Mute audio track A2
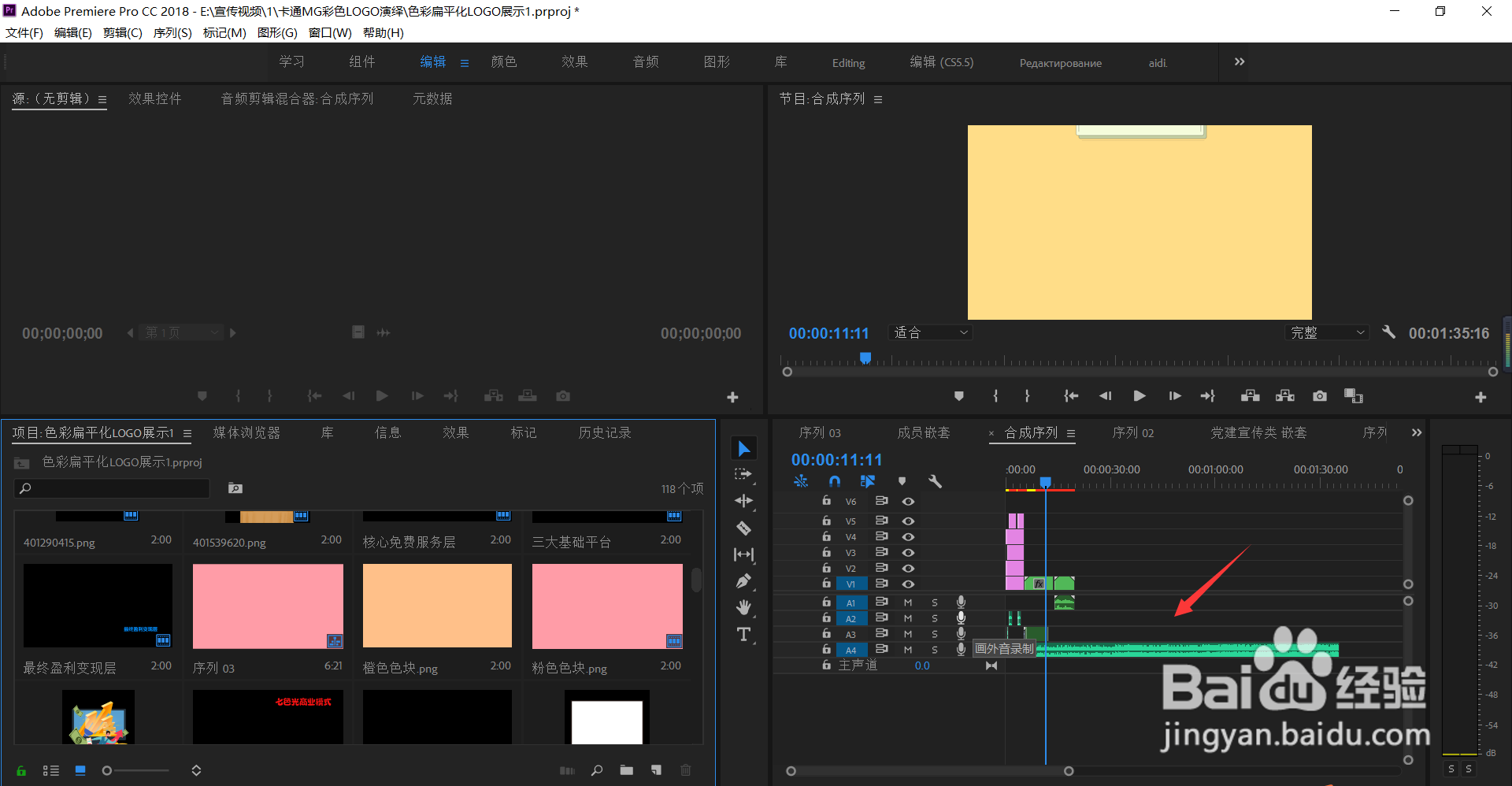The width and height of the screenshot is (1512, 786). 907,617
